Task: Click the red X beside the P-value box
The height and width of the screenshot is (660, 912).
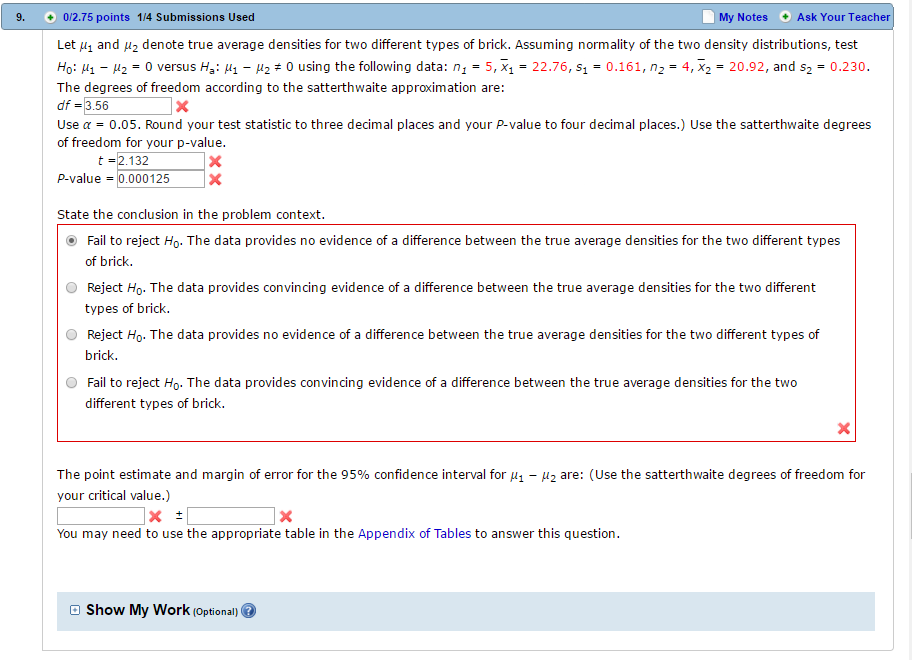Action: point(214,179)
